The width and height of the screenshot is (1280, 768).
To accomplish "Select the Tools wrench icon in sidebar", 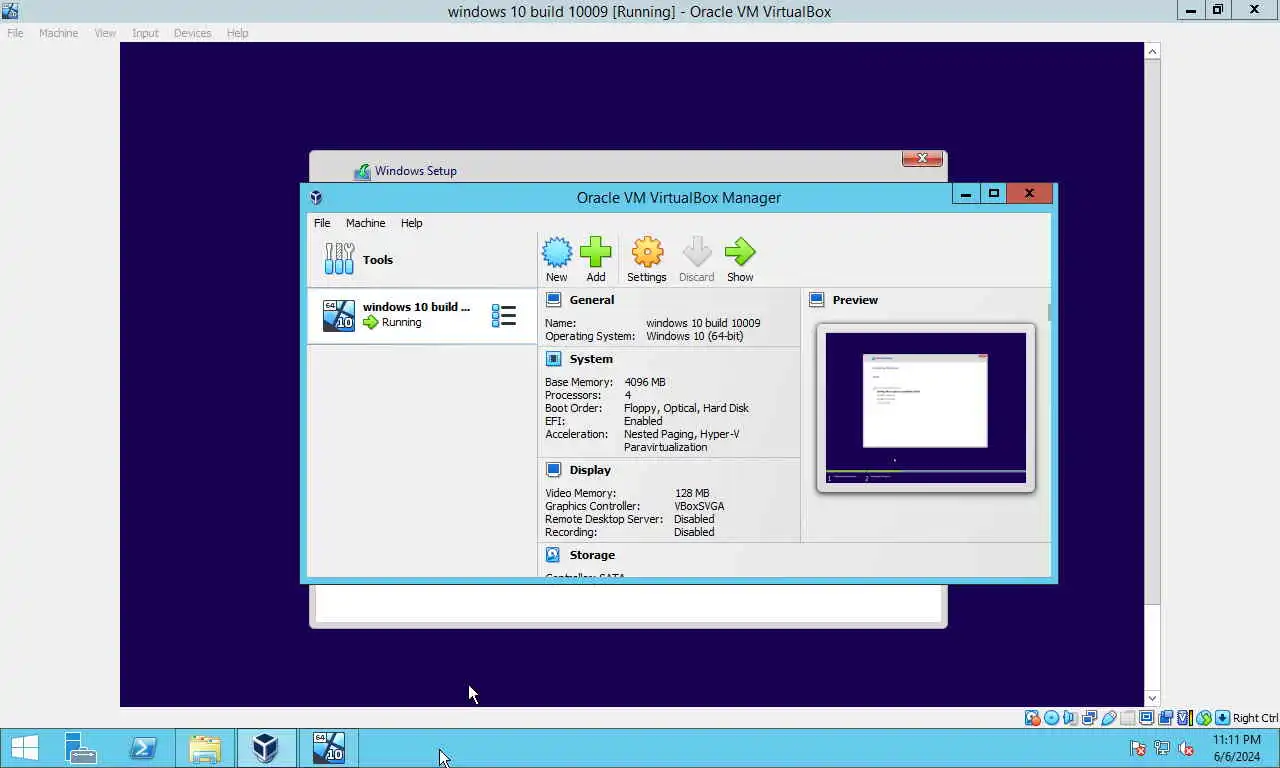I will (x=339, y=259).
